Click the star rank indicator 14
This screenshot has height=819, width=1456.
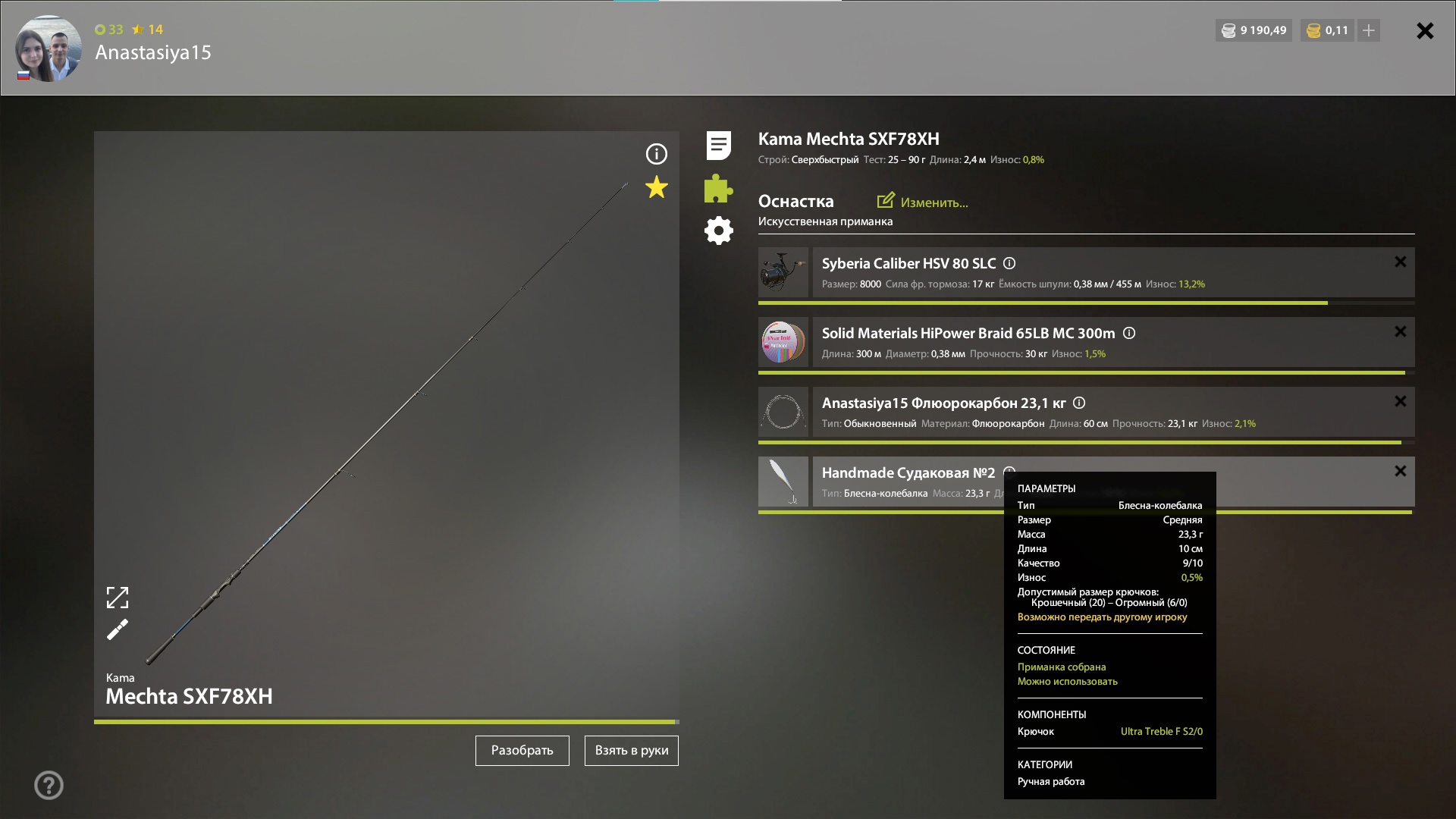(148, 30)
